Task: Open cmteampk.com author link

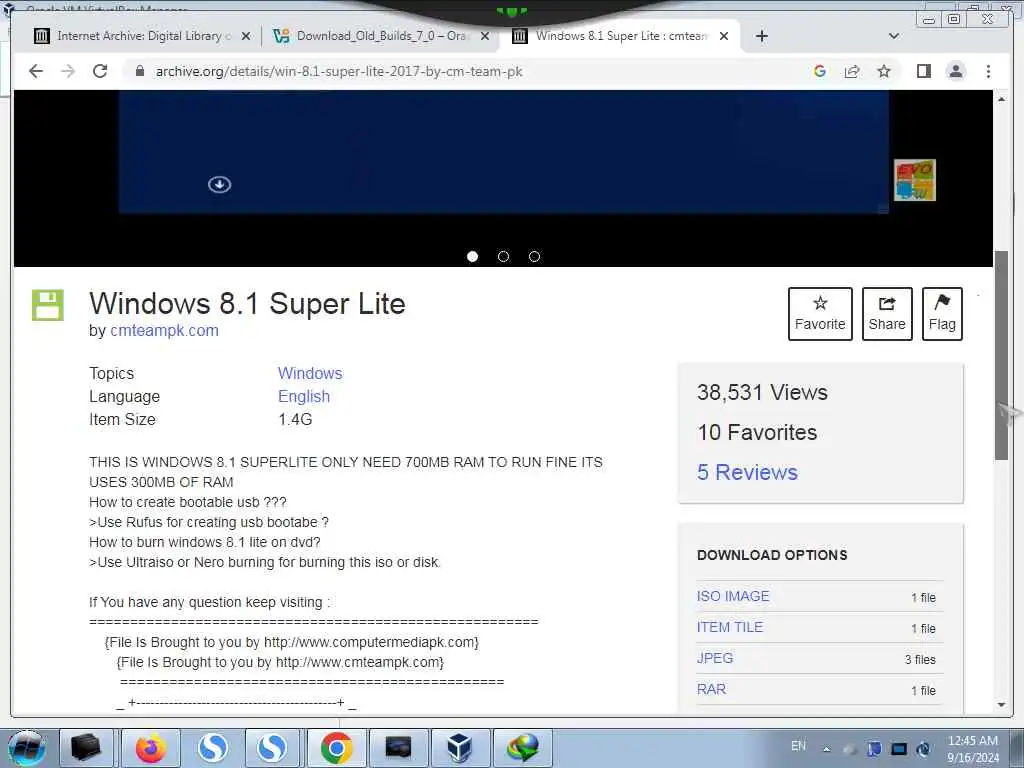Action: (x=165, y=330)
